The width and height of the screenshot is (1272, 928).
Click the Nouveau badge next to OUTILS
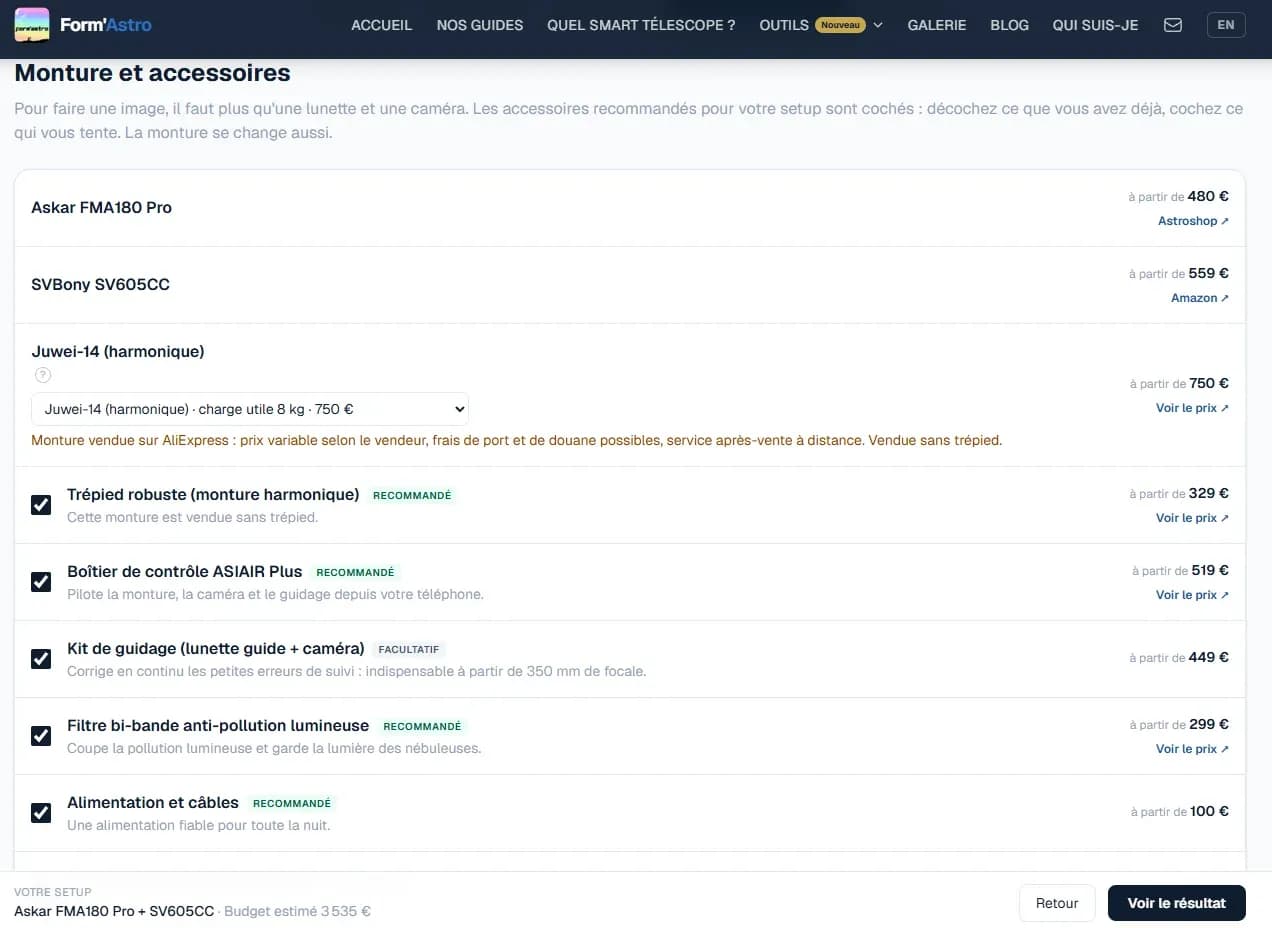pyautogui.click(x=840, y=25)
